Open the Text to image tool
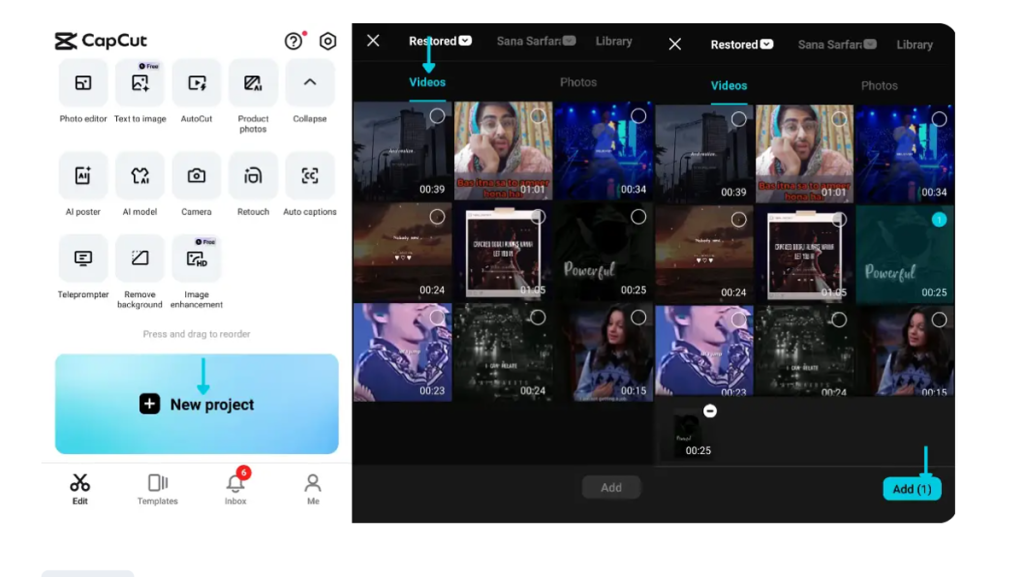 tap(140, 84)
